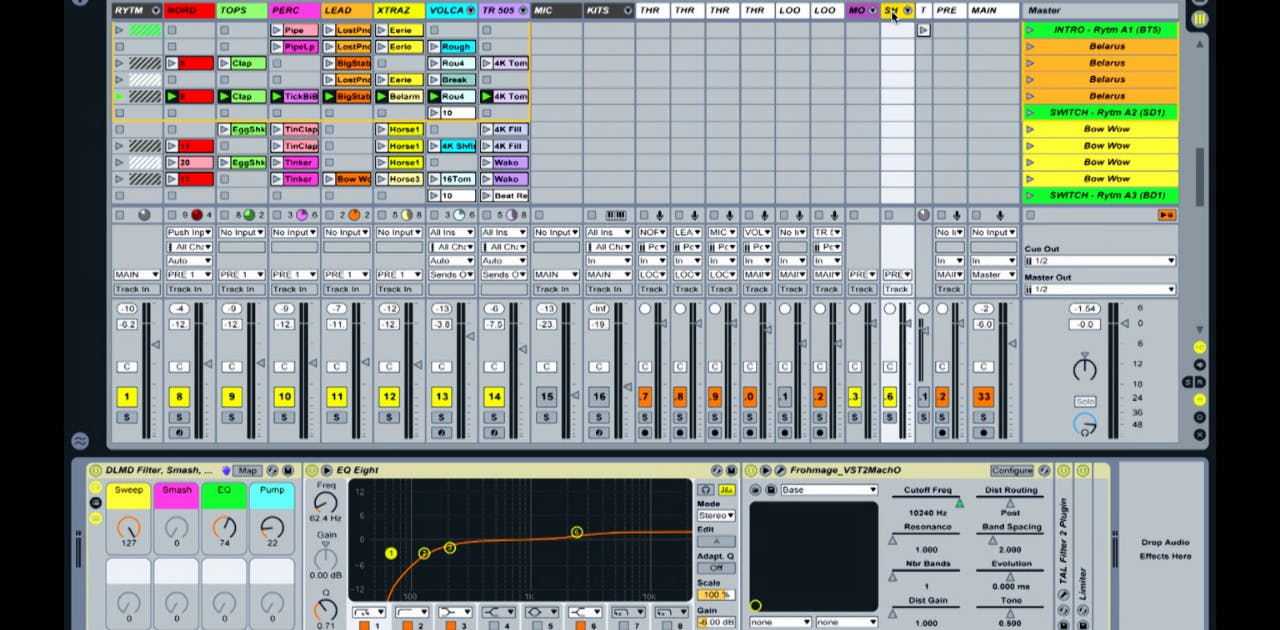Click Stop All Clips on the Master track
The image size is (1280, 630).
point(1164,214)
